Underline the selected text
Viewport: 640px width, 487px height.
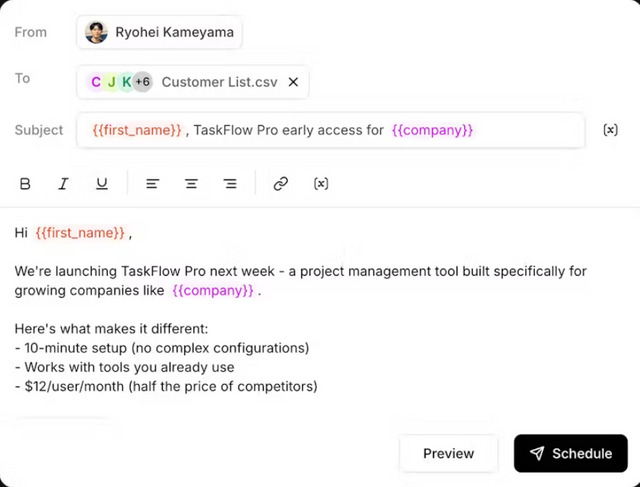102,184
